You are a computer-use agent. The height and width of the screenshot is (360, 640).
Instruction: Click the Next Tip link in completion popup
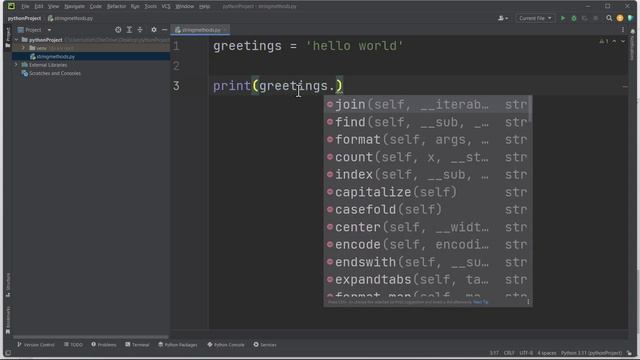(x=481, y=302)
